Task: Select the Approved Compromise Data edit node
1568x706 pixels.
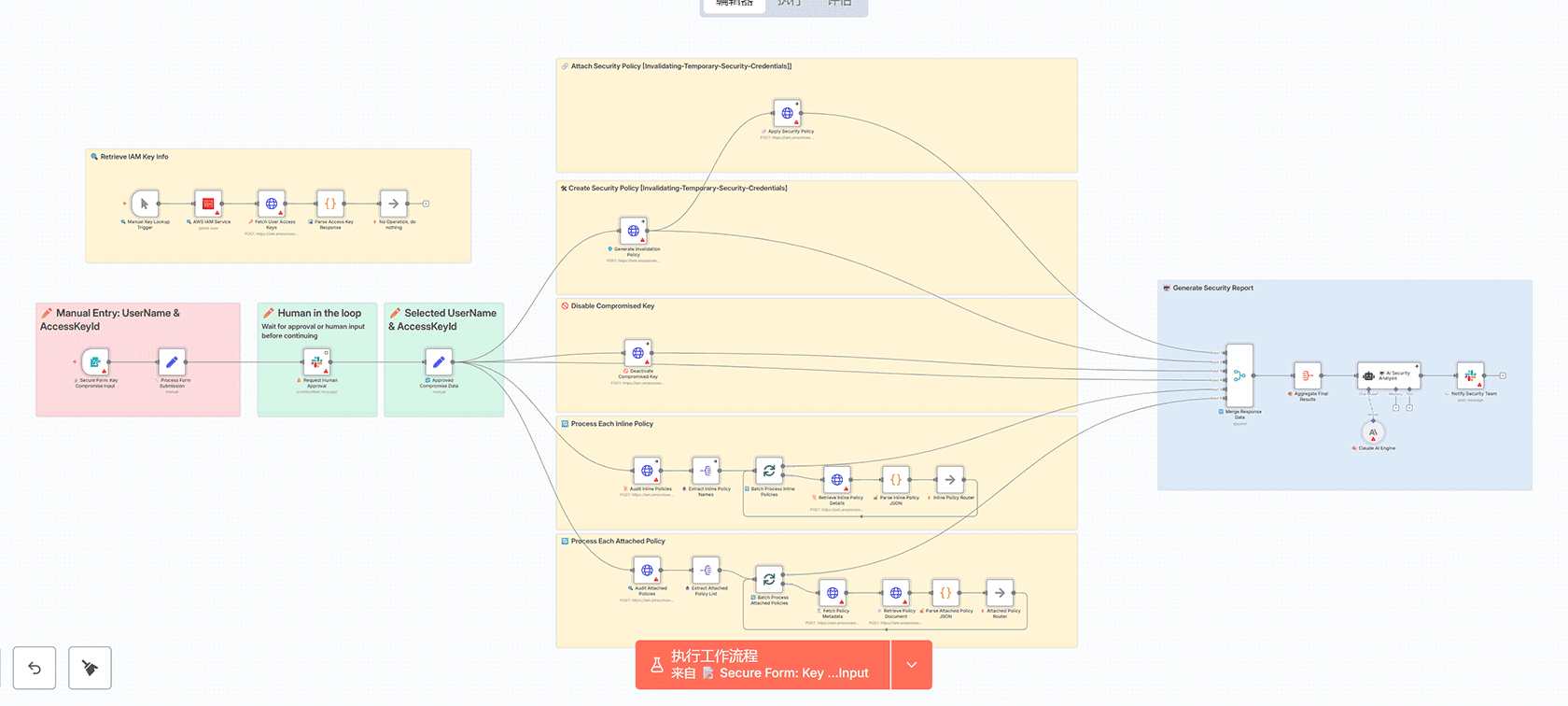Action: 439,361
